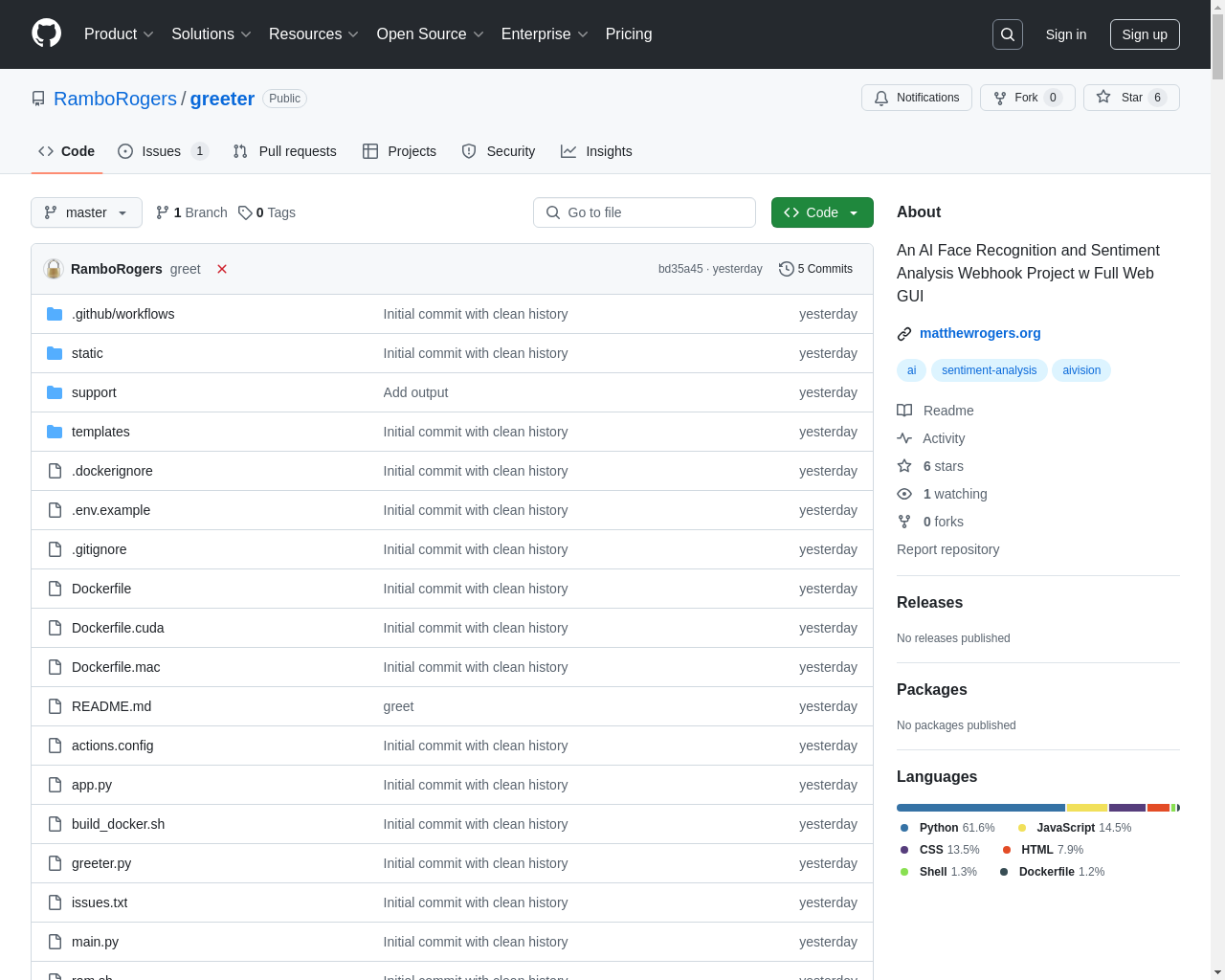Click the static folder icon
The height and width of the screenshot is (980, 1225).
point(55,353)
